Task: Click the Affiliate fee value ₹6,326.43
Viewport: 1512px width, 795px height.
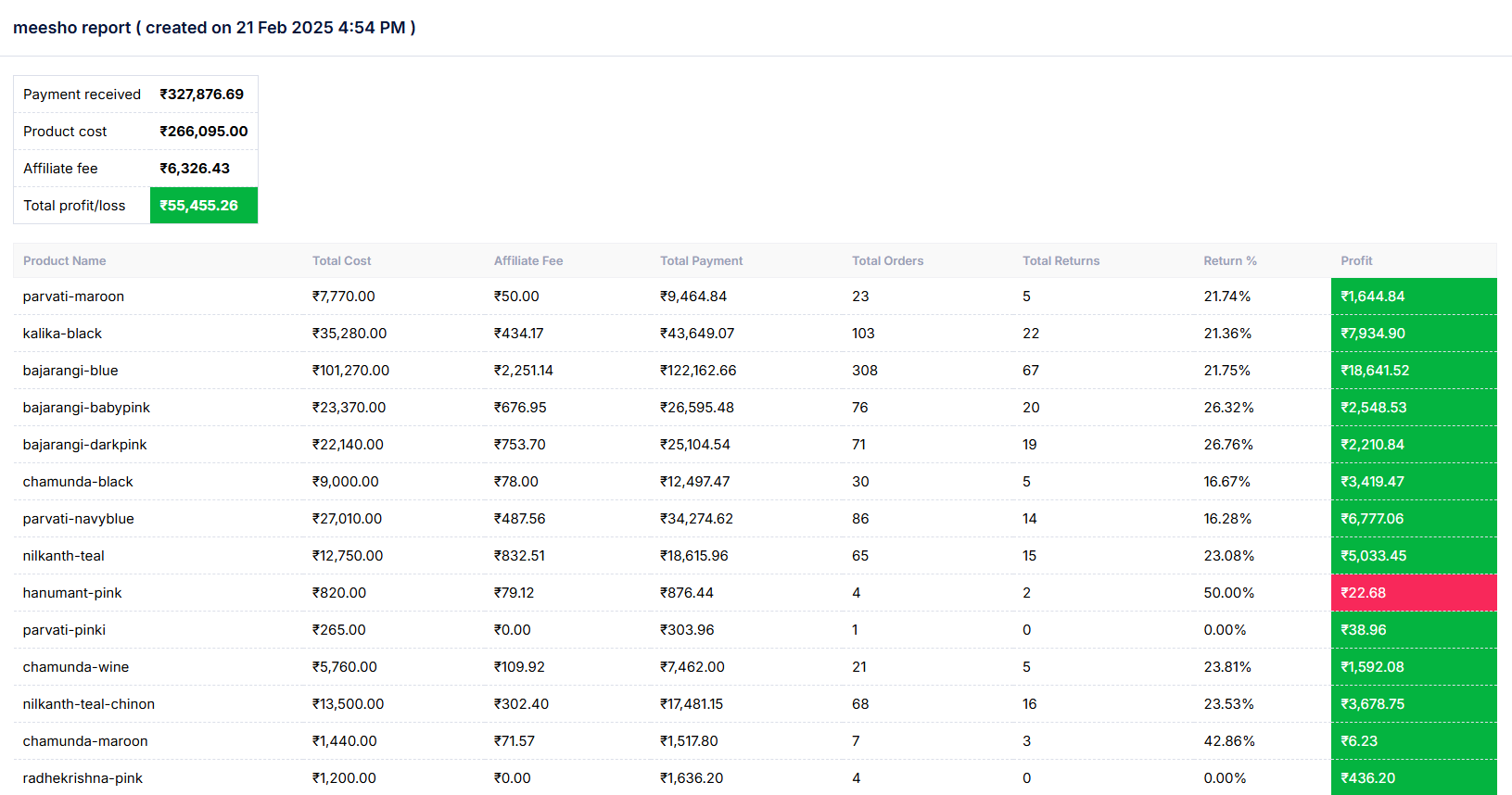Action: pos(195,169)
